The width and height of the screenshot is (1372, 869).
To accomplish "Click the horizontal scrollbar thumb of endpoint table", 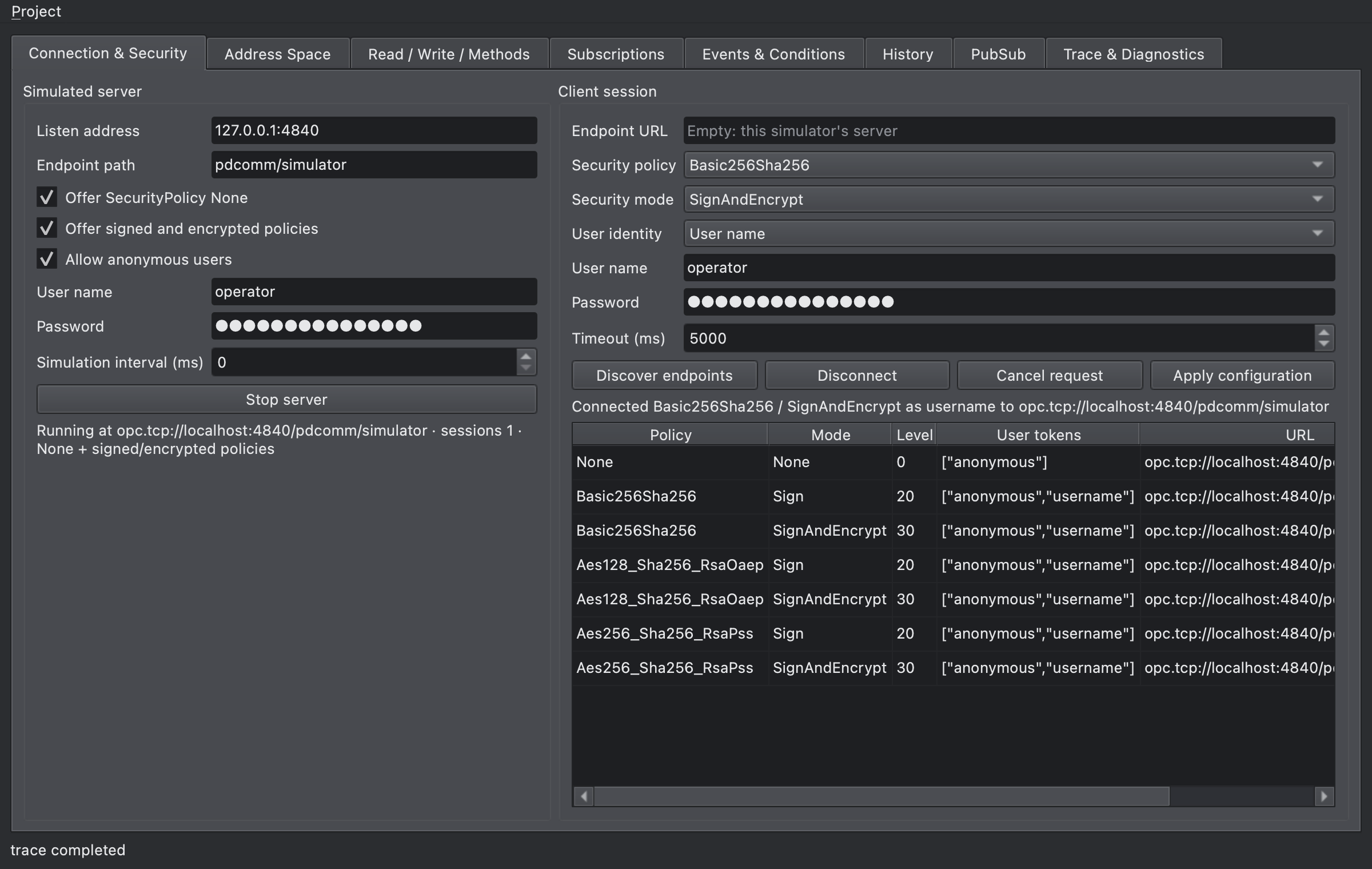I will [x=882, y=796].
